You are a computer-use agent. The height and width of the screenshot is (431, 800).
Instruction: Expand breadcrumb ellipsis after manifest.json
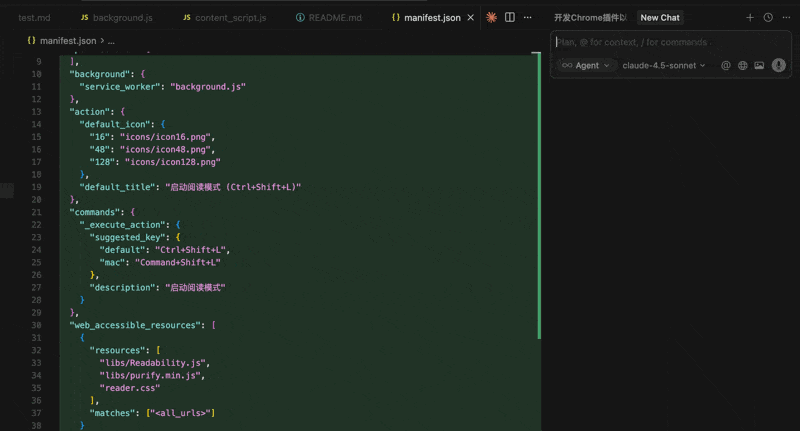111,41
